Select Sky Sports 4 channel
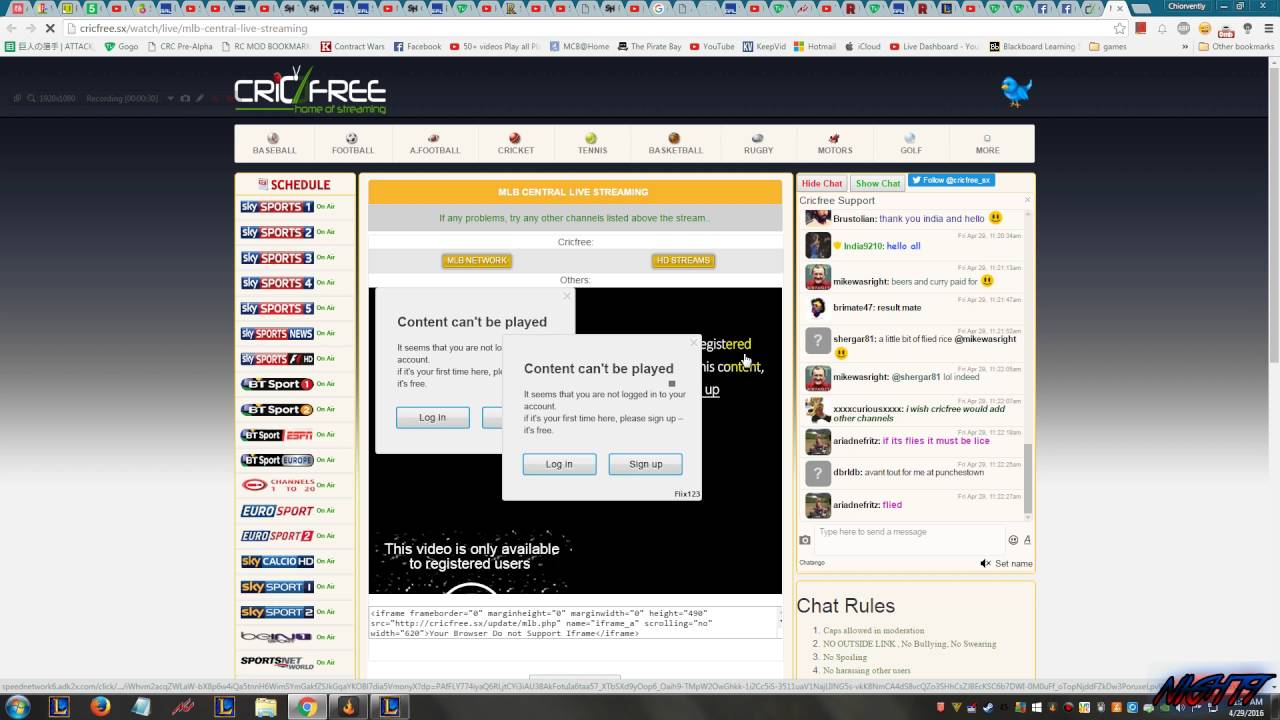The width and height of the screenshot is (1280, 720). click(x=277, y=283)
